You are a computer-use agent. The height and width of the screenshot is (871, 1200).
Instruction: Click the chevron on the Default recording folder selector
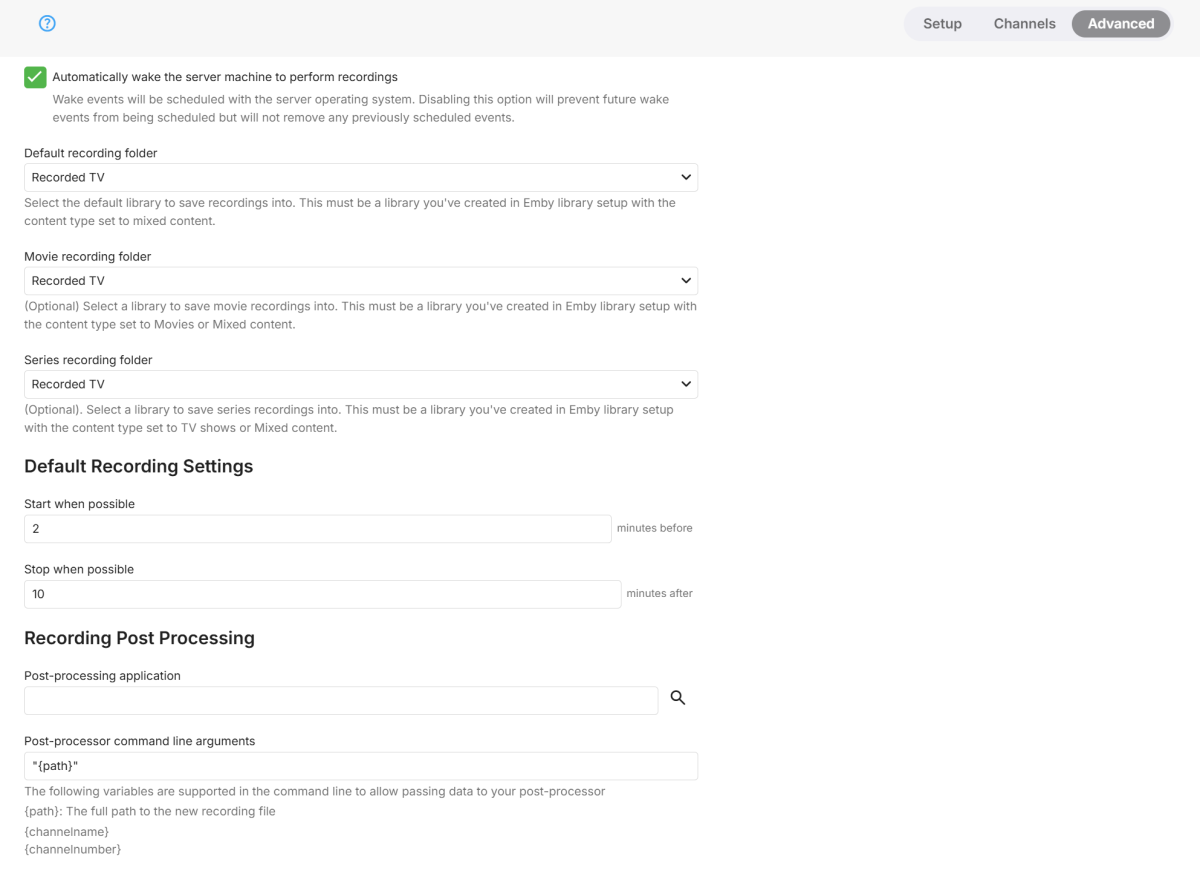click(686, 177)
